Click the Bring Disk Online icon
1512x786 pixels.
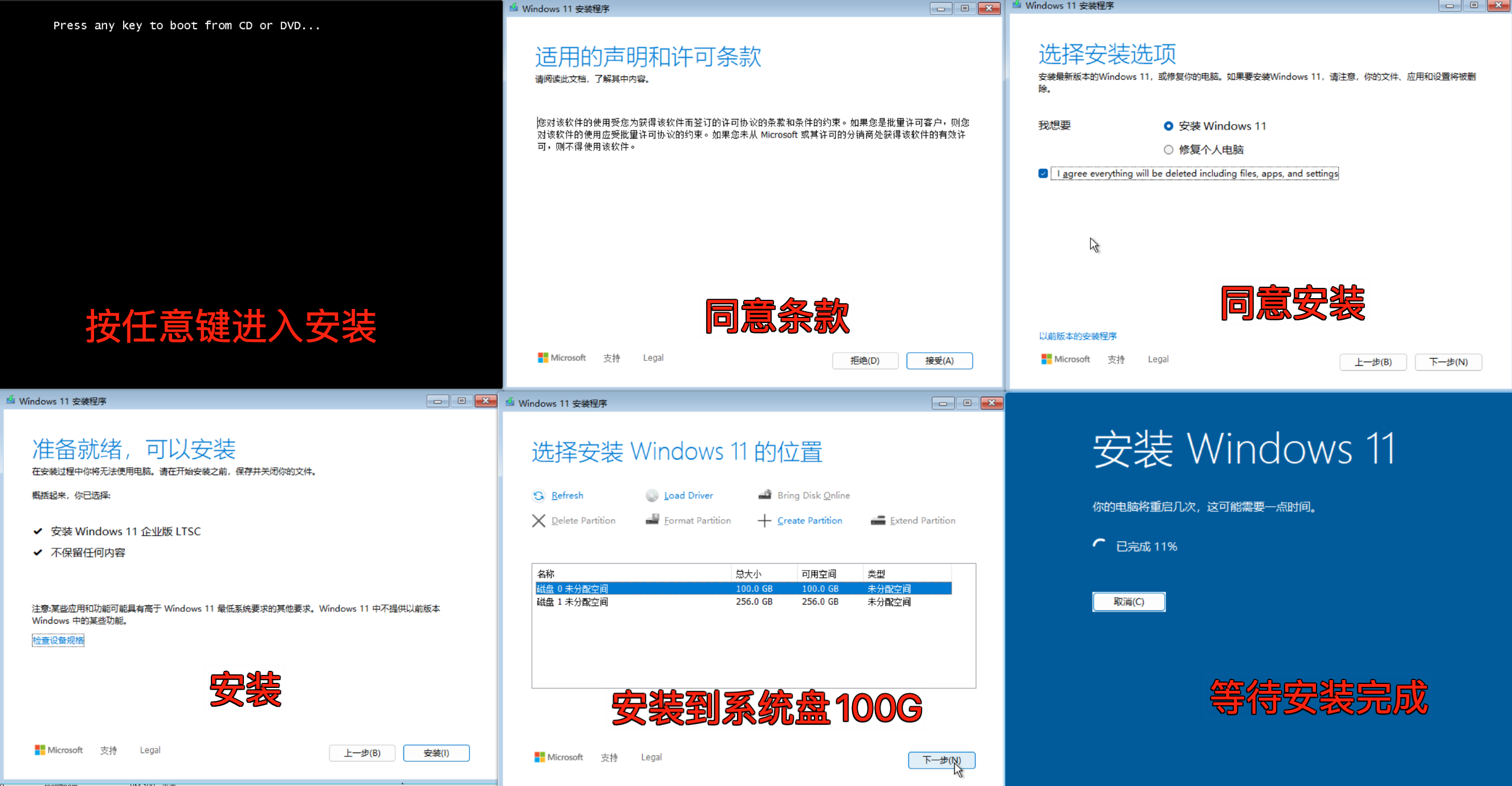click(x=764, y=495)
